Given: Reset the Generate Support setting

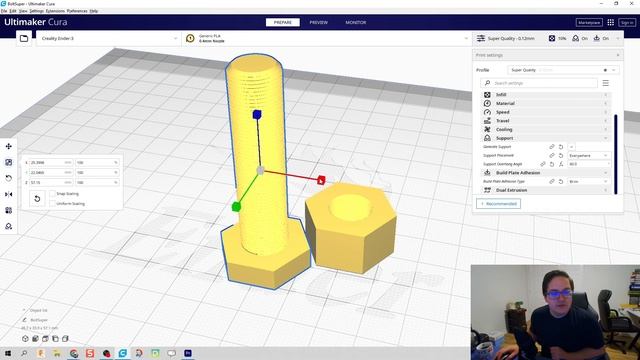Looking at the screenshot, I should coord(561,147).
